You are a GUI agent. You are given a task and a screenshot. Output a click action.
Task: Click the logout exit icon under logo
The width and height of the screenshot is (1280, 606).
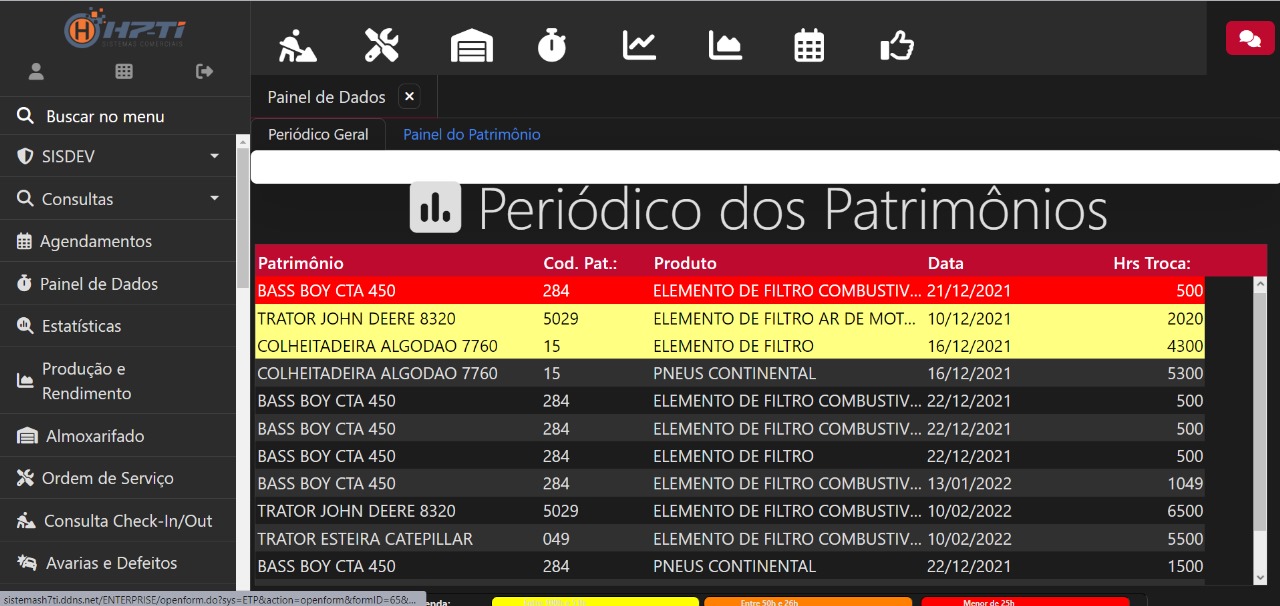(x=205, y=71)
